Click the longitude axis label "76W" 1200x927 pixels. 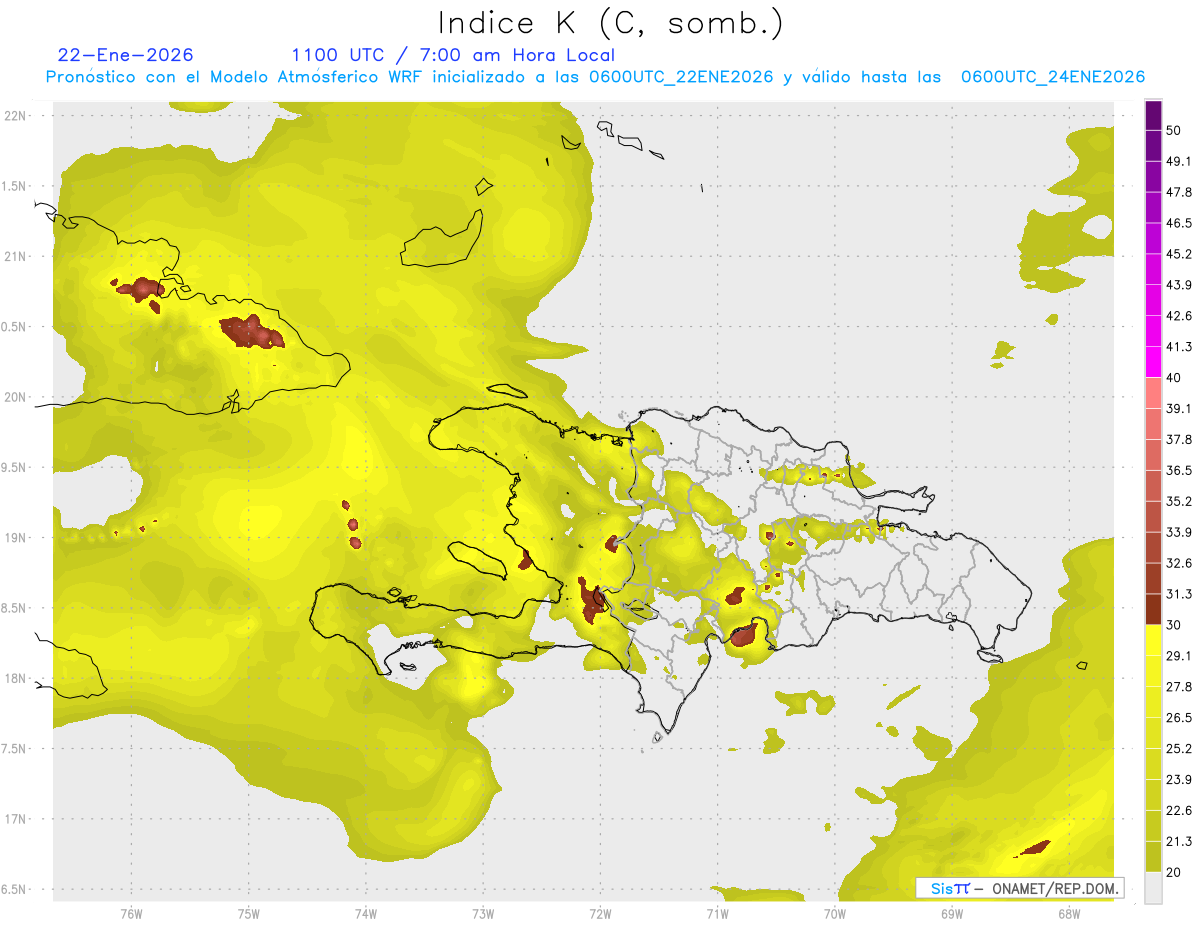pos(131,914)
